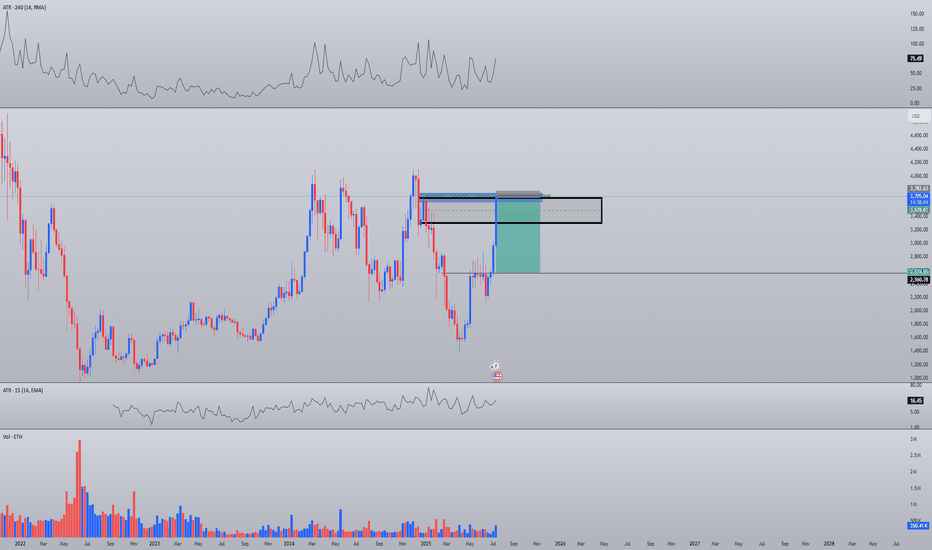
Task: Click the 2022 label on the time axis
Action: [20, 543]
